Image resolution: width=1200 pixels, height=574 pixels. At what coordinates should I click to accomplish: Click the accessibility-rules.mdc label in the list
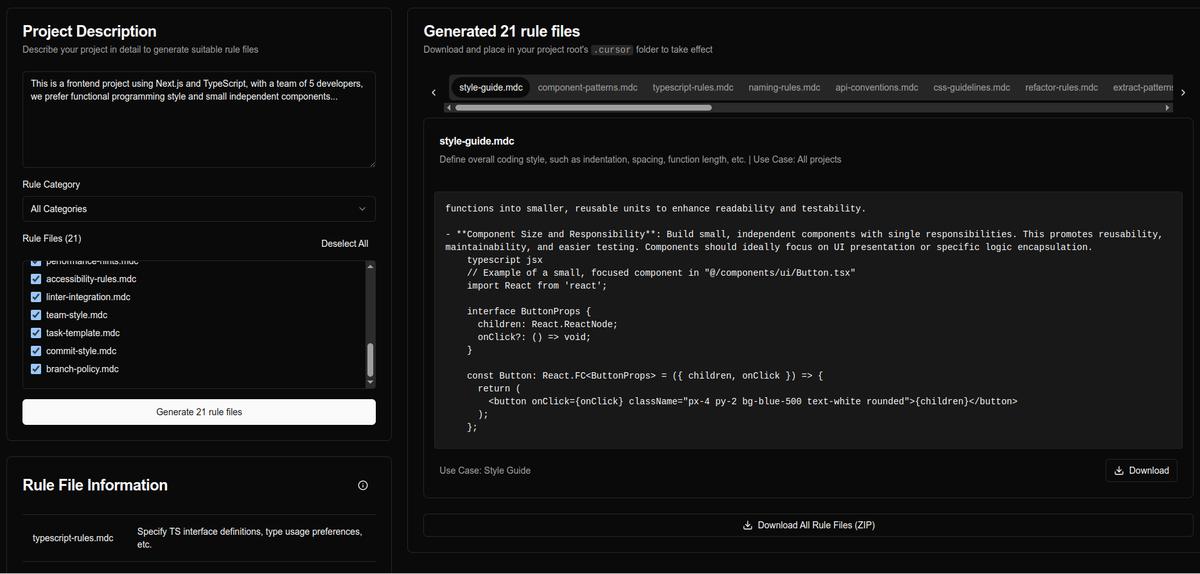91,279
